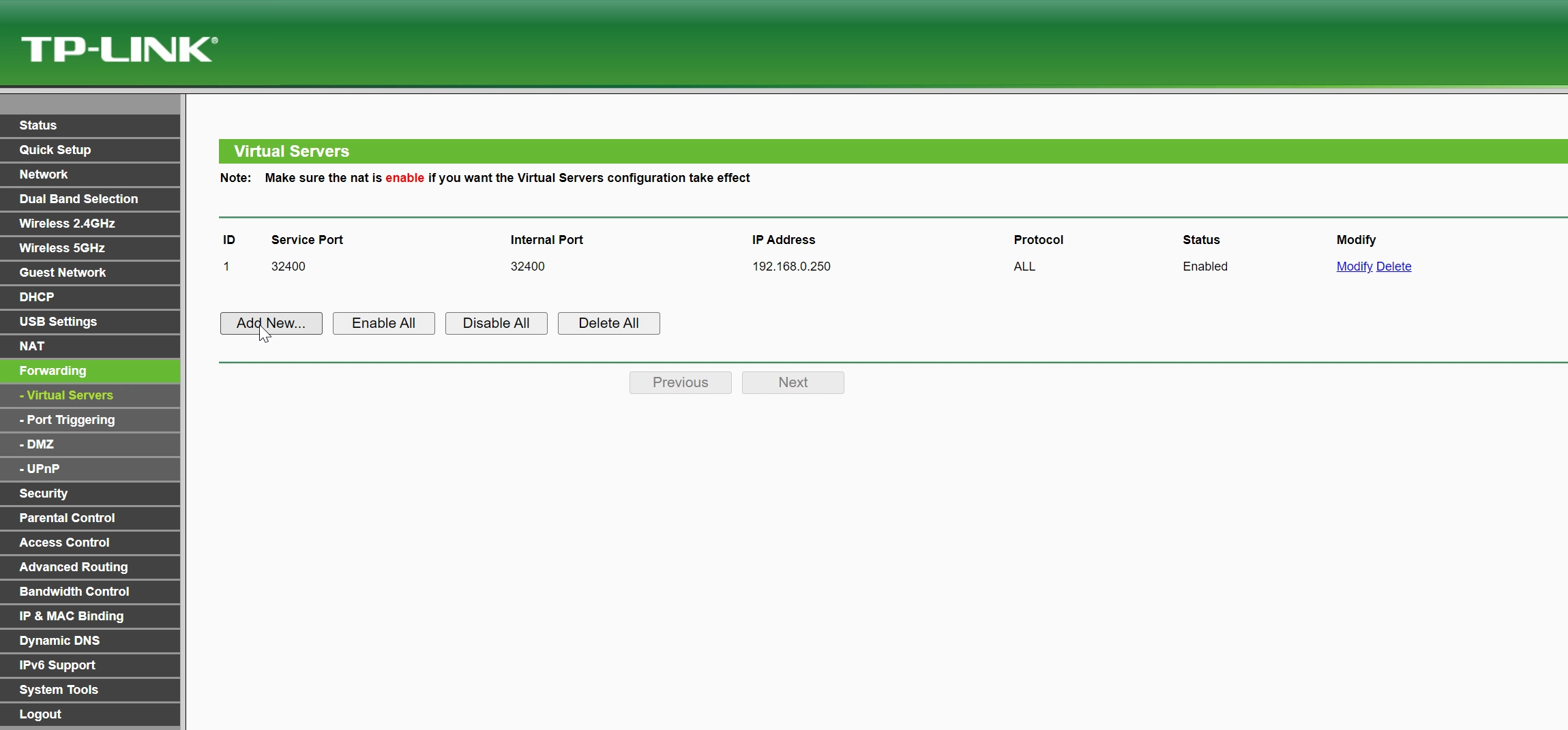The height and width of the screenshot is (730, 1568).
Task: Open the DMZ submenu
Action: pyautogui.click(x=90, y=444)
